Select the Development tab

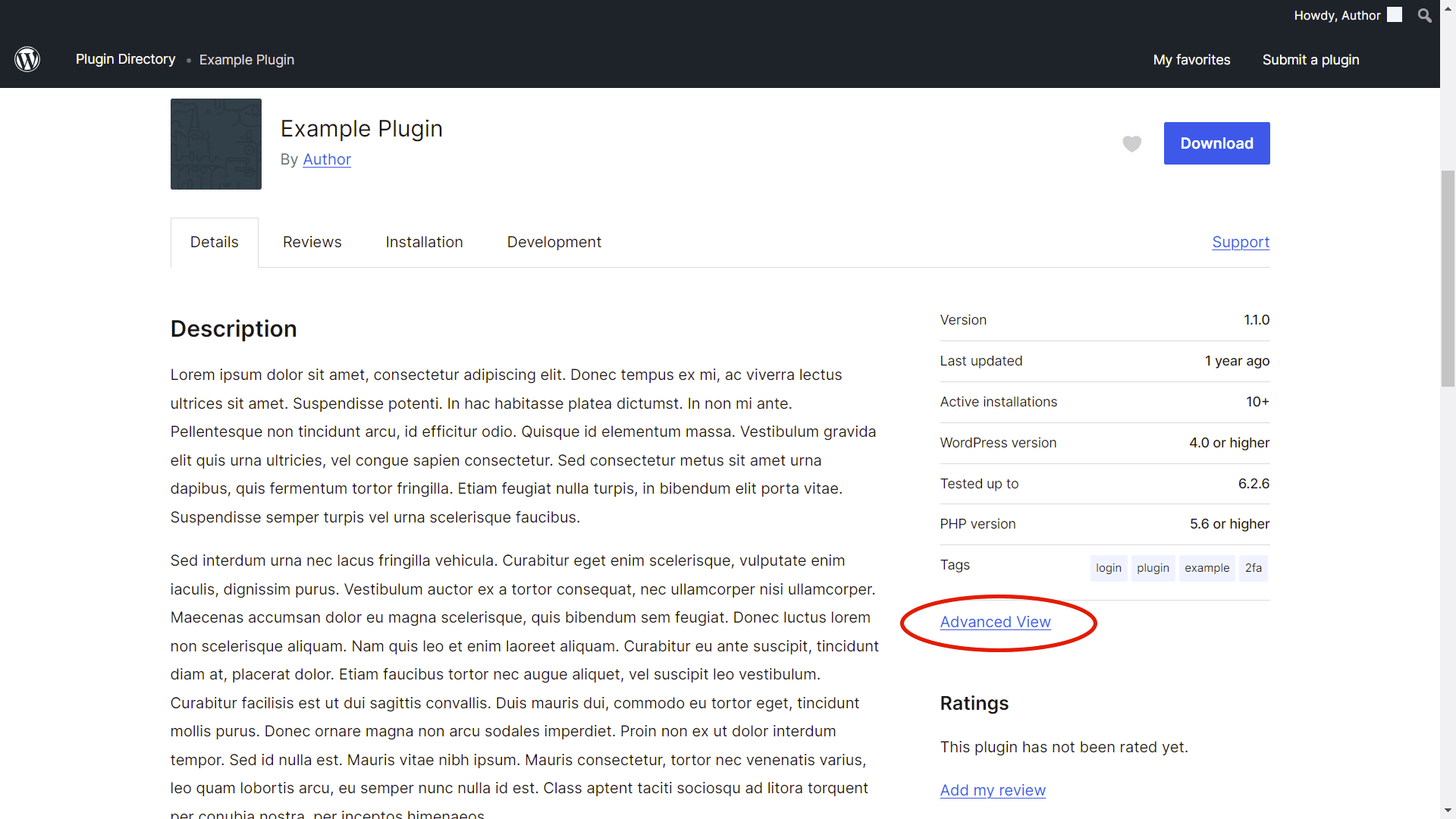(x=554, y=242)
